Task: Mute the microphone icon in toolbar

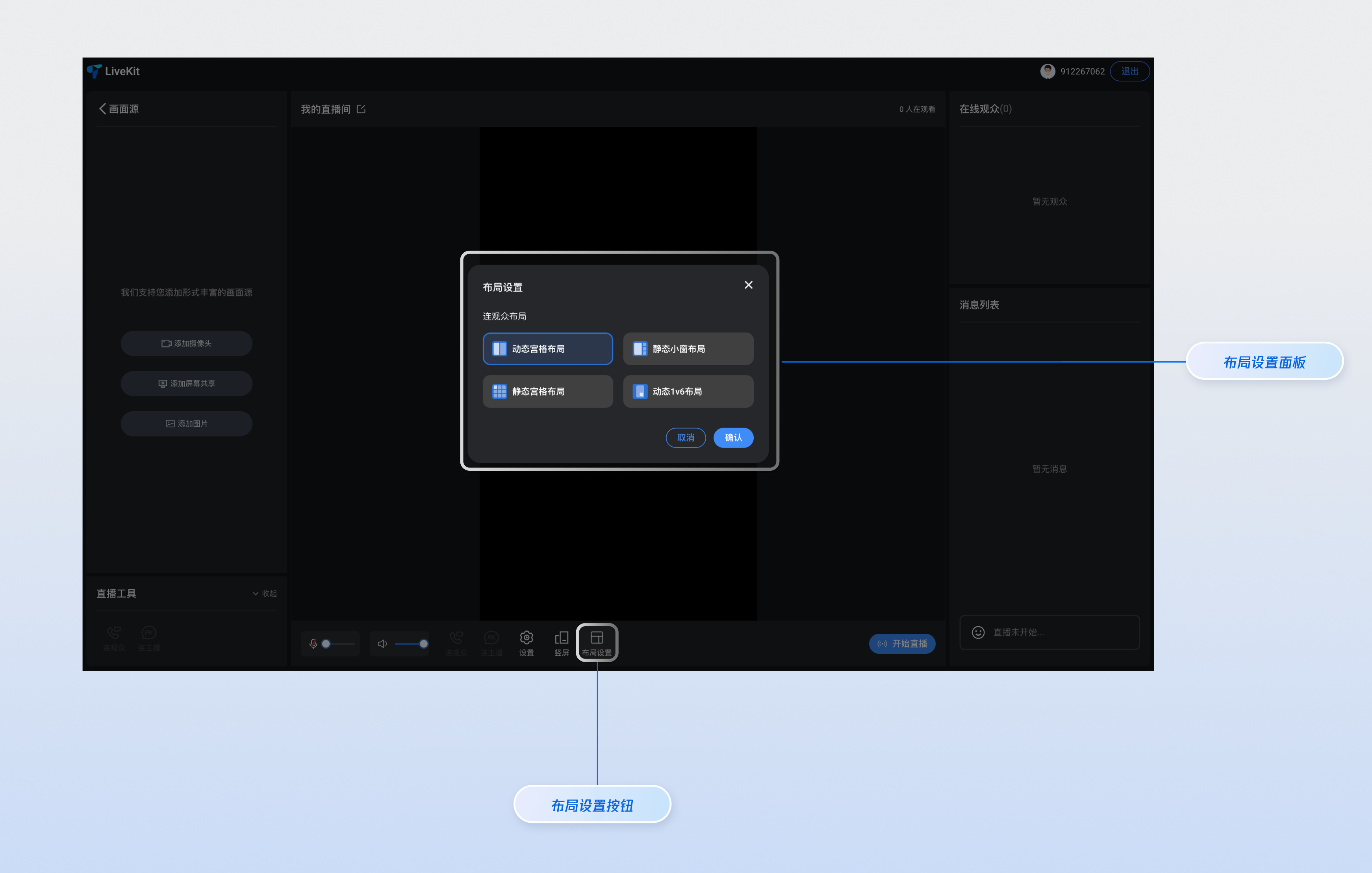Action: pyautogui.click(x=313, y=644)
